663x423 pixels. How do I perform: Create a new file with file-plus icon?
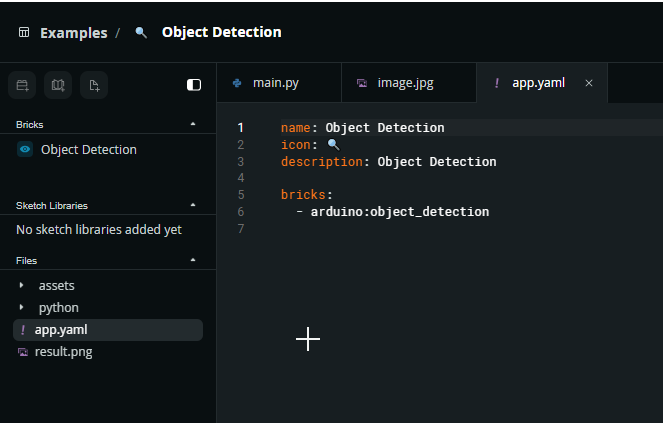coord(94,85)
